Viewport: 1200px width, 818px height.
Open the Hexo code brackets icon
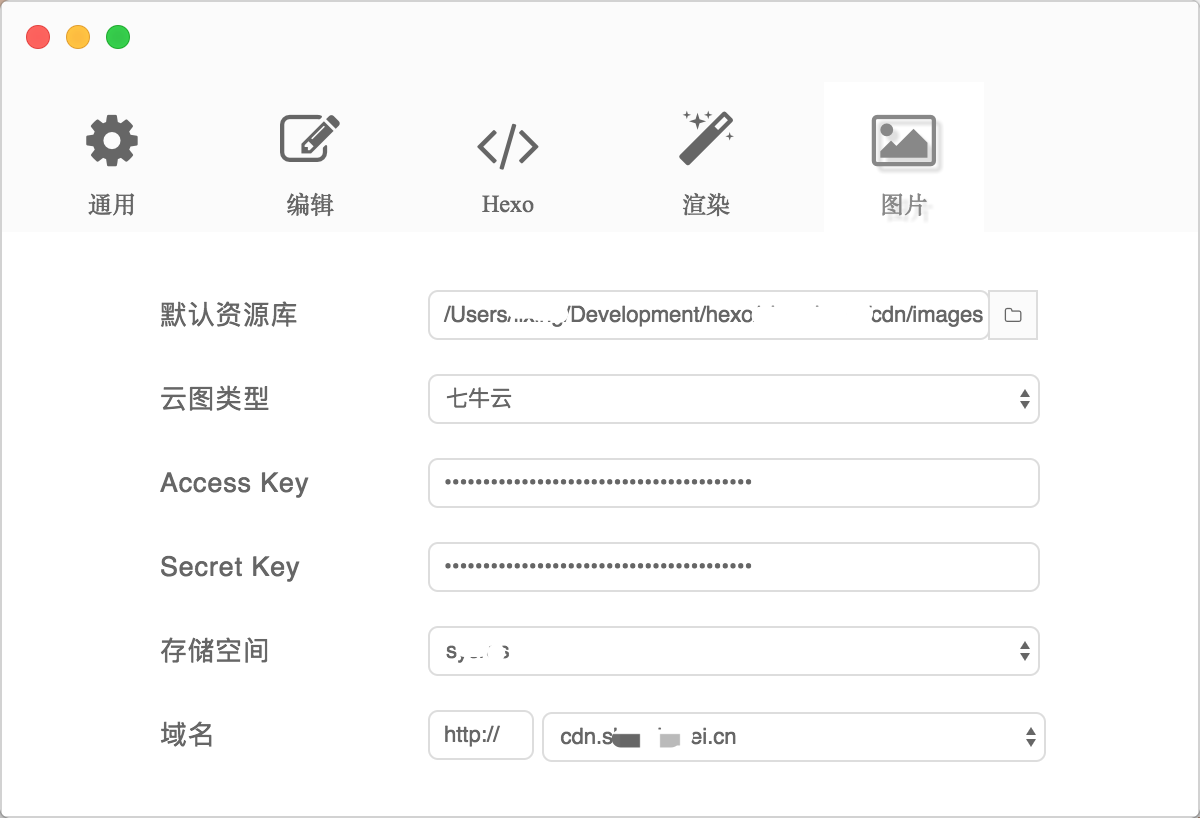pyautogui.click(x=508, y=146)
